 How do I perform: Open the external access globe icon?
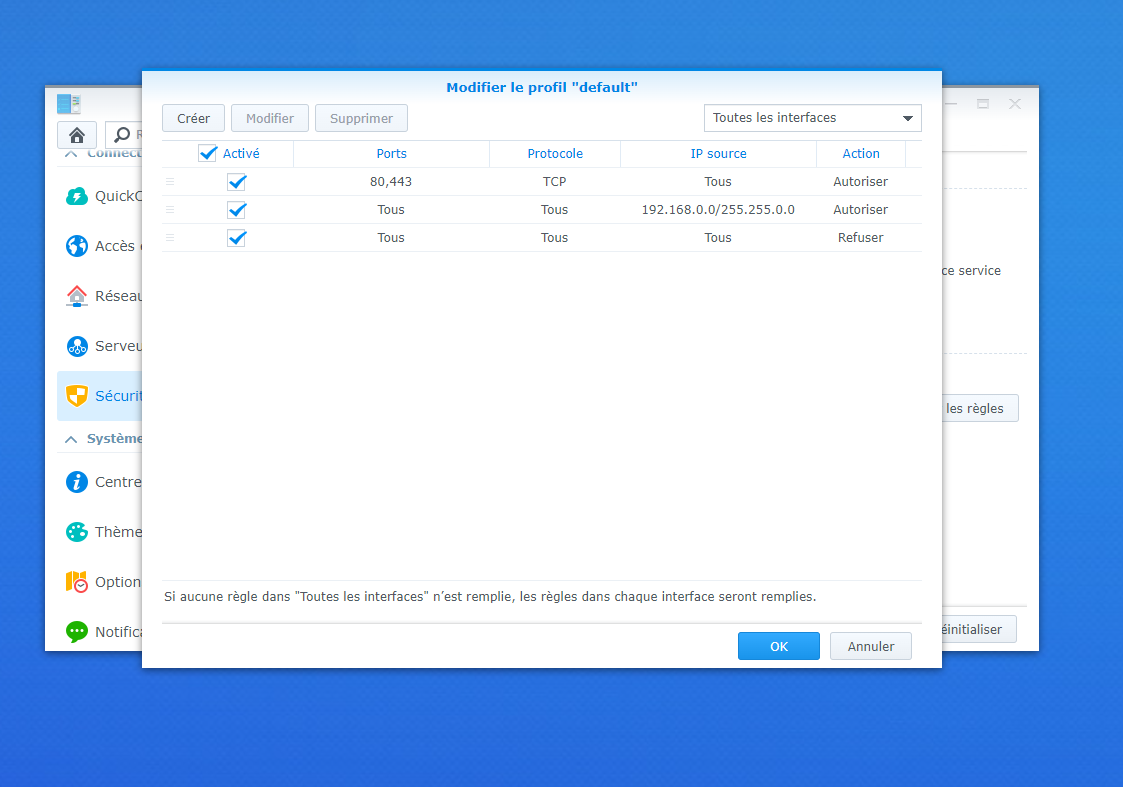[77, 246]
